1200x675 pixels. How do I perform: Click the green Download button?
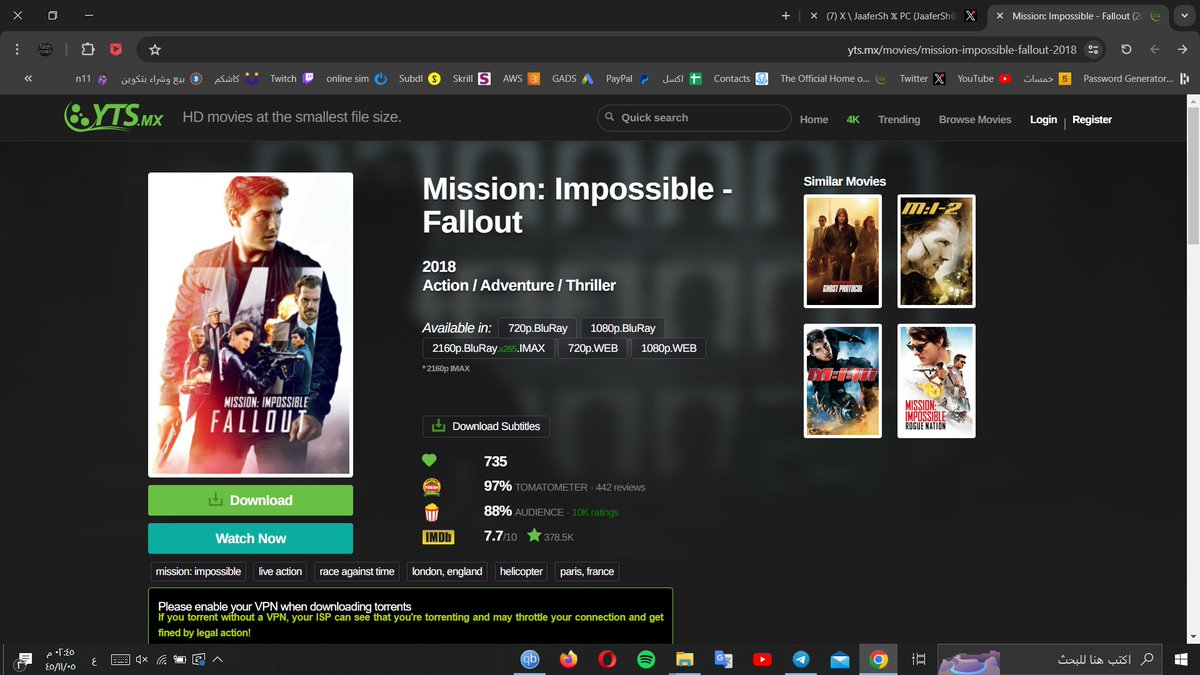click(x=250, y=500)
